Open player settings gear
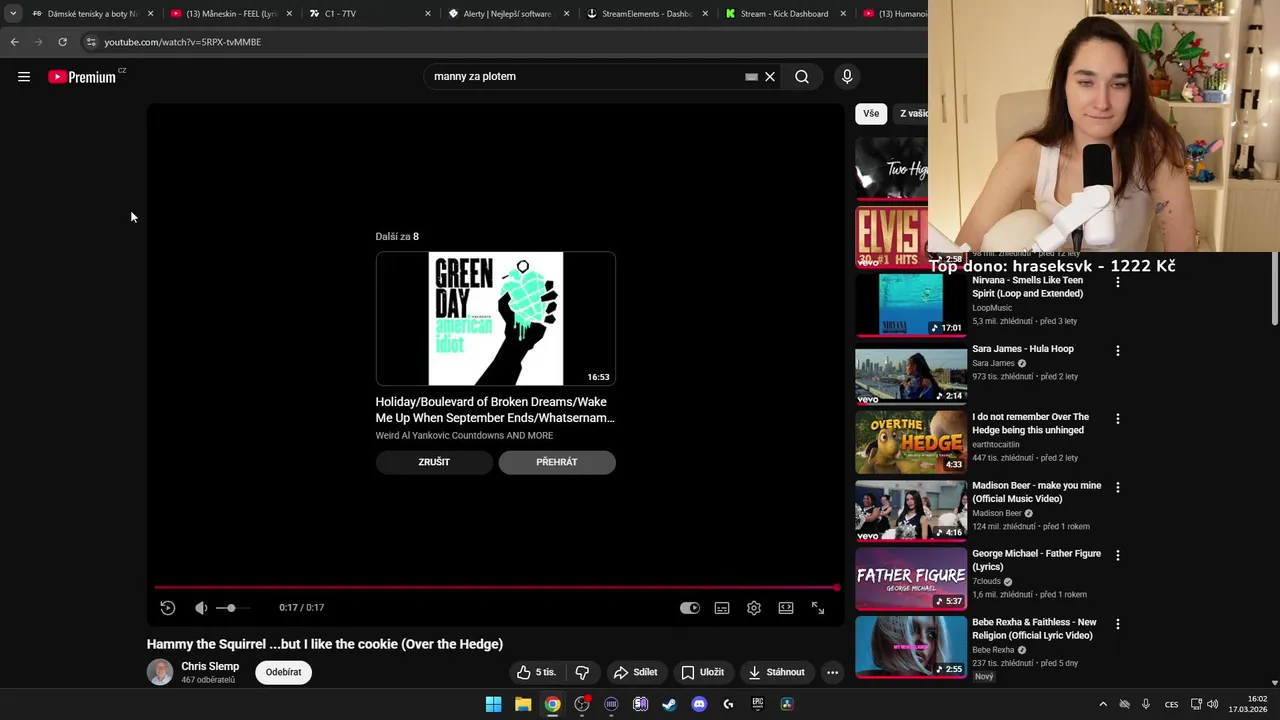 click(754, 608)
